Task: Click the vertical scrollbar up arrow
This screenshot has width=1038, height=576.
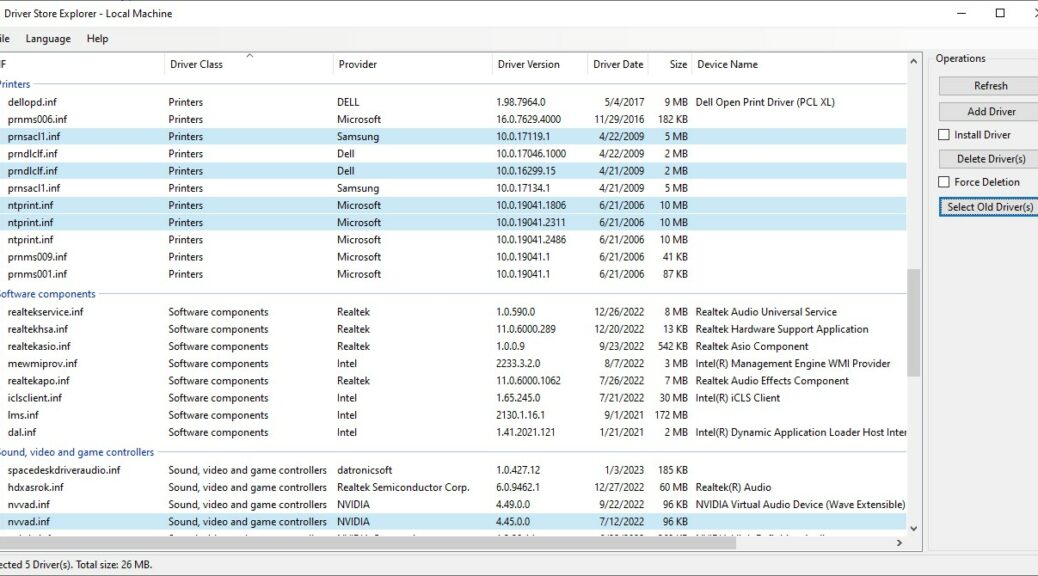Action: (914, 62)
